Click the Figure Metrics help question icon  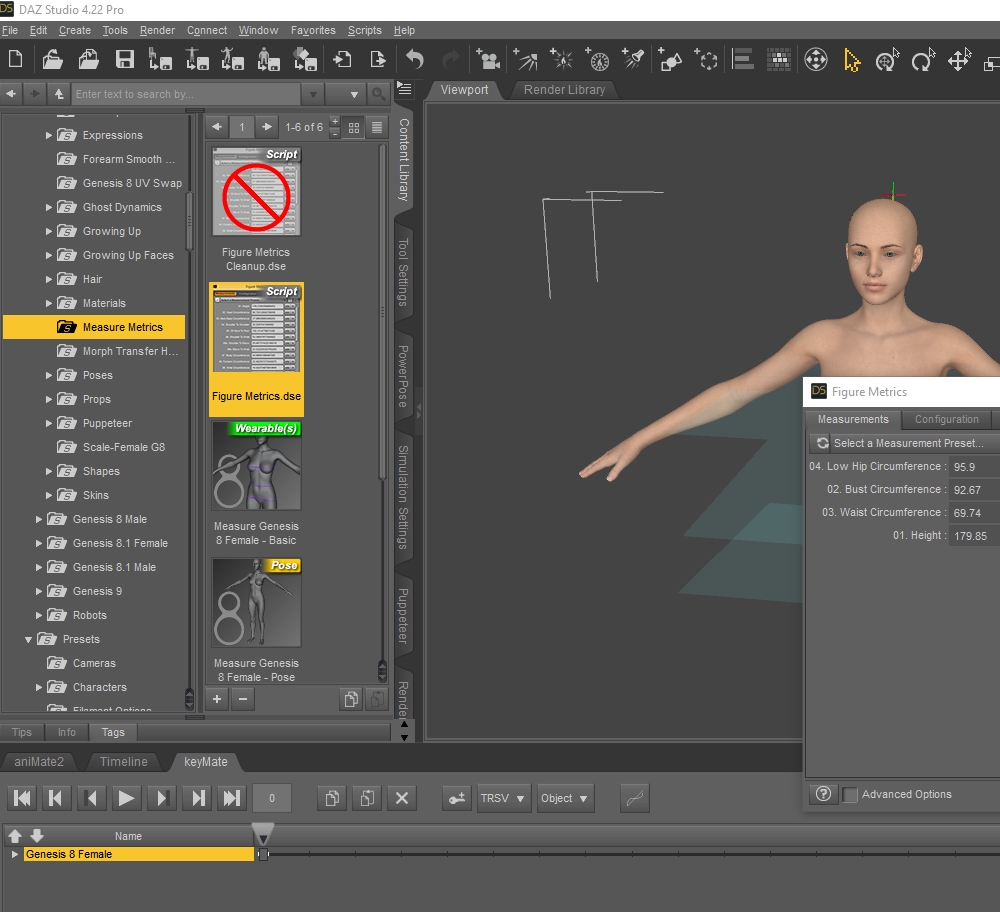coord(823,794)
